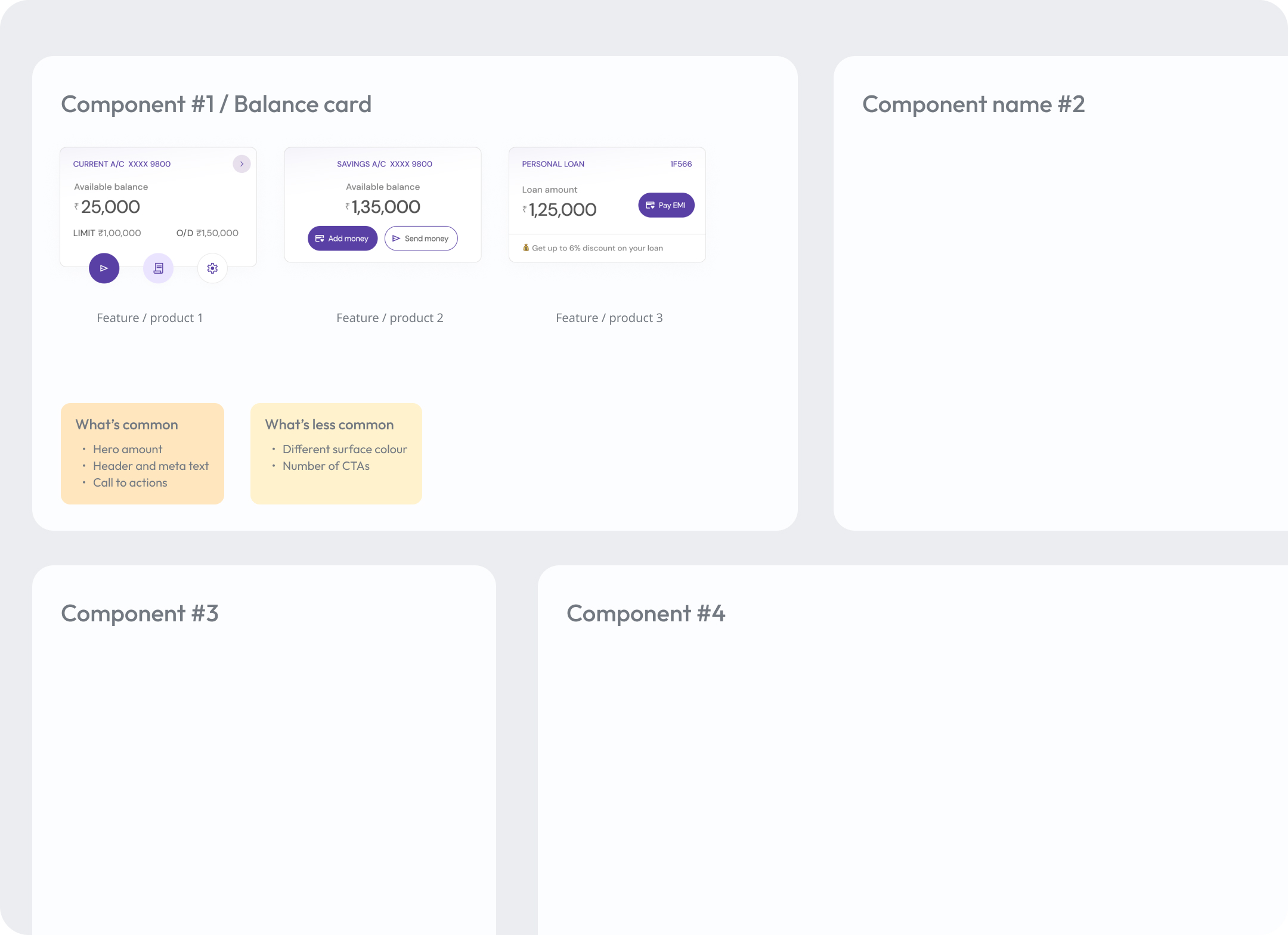
Task: Select the Component #3 heading
Action: pos(140,614)
